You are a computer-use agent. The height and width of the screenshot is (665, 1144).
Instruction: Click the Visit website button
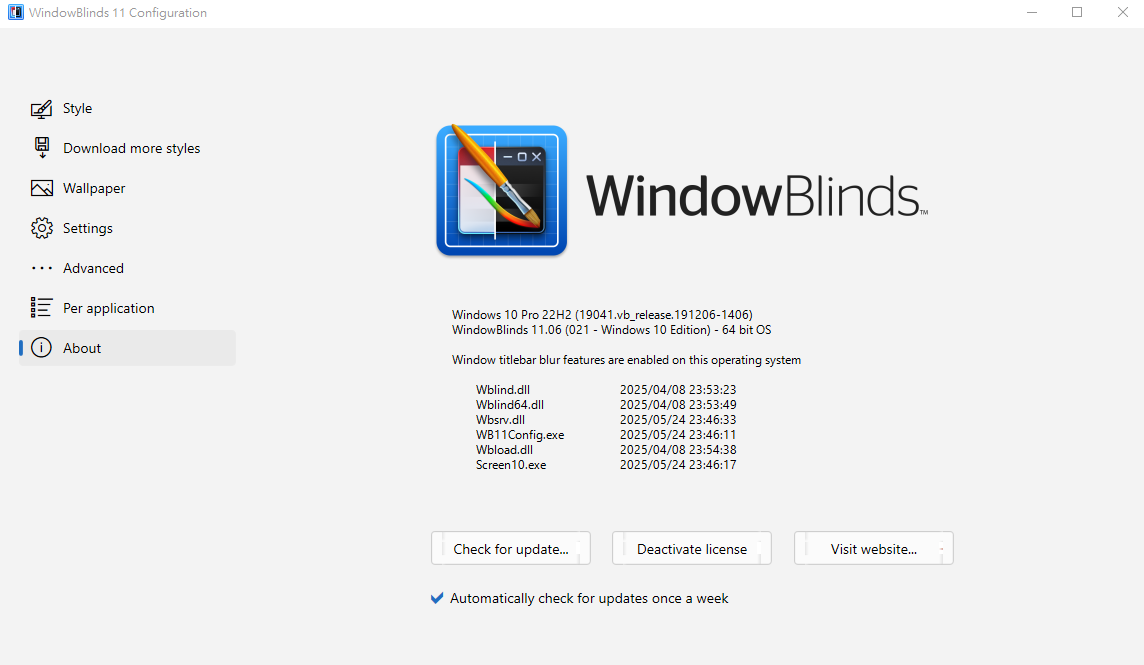[x=873, y=548]
